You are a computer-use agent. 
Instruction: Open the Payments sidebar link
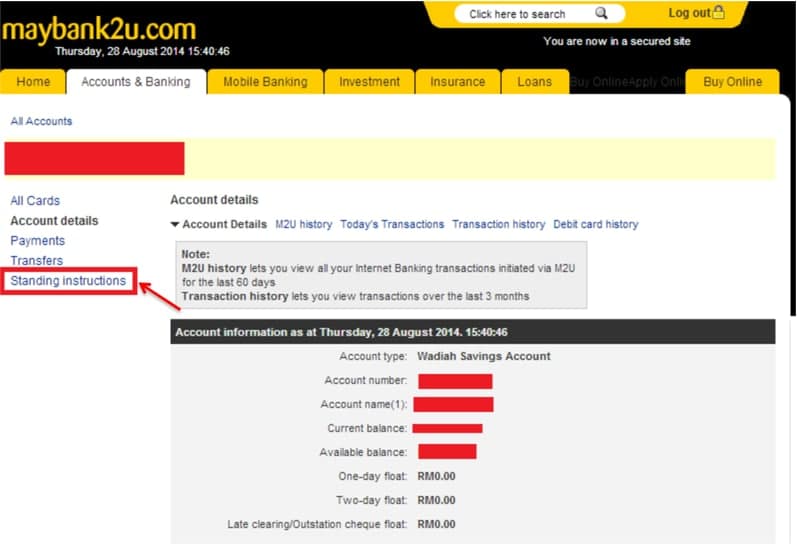pos(38,240)
